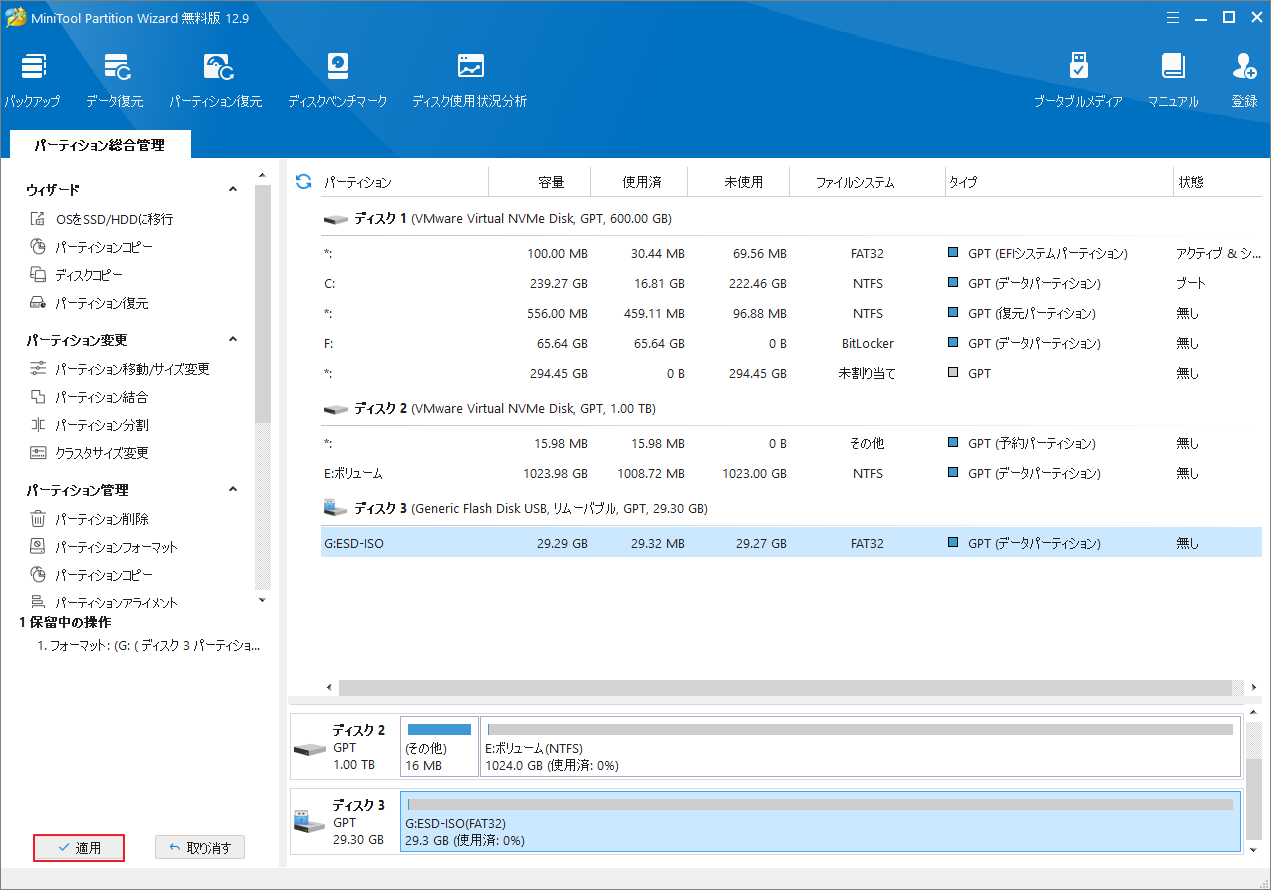
Task: Select the pending フォーマット operation
Action: pyautogui.click(x=149, y=646)
